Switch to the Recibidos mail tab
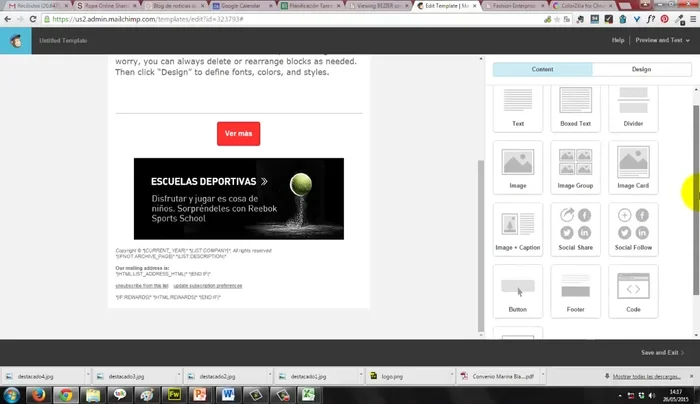 pyautogui.click(x=38, y=6)
